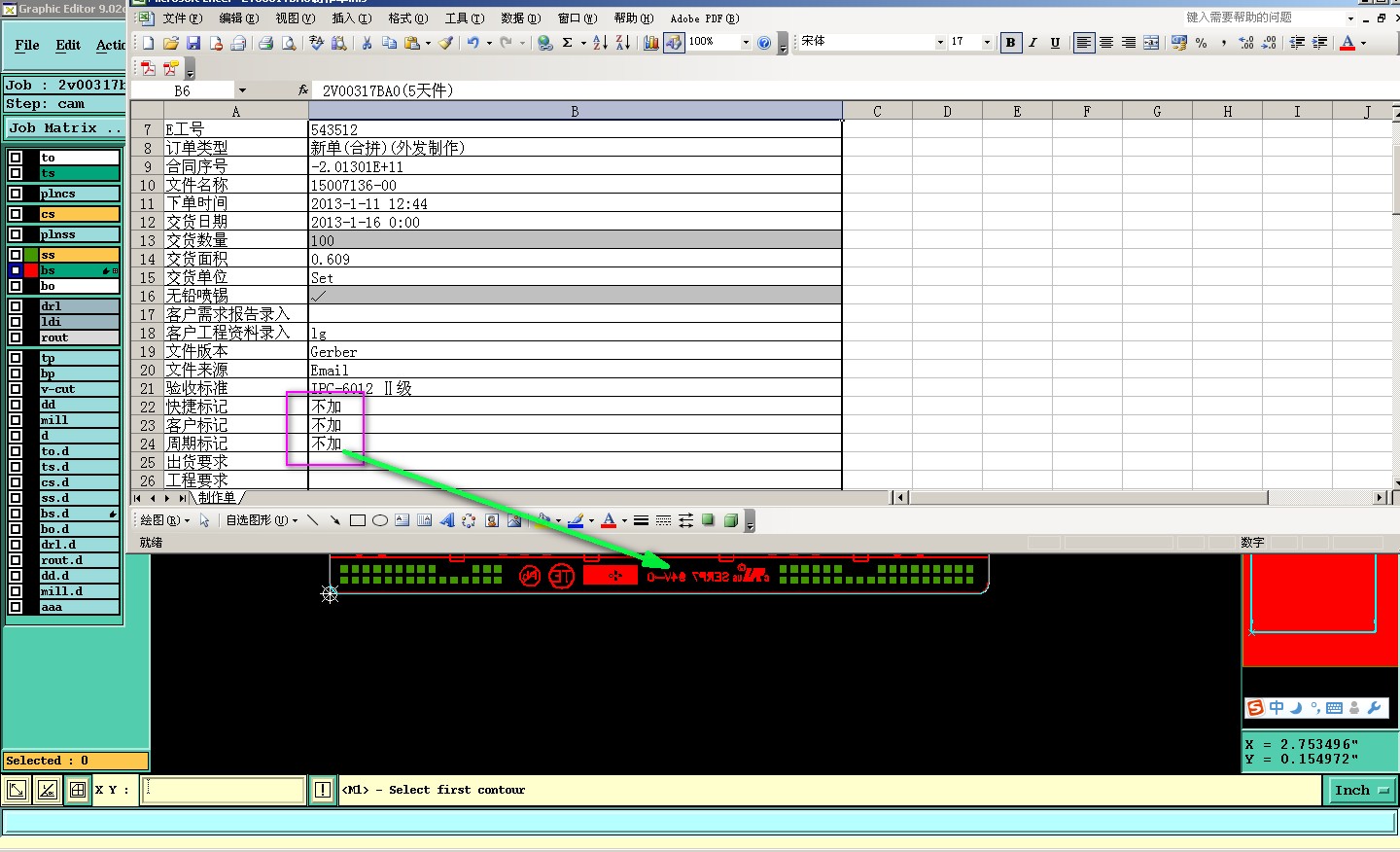Toggle the 'v-cut' layer checkbox

tap(16, 389)
